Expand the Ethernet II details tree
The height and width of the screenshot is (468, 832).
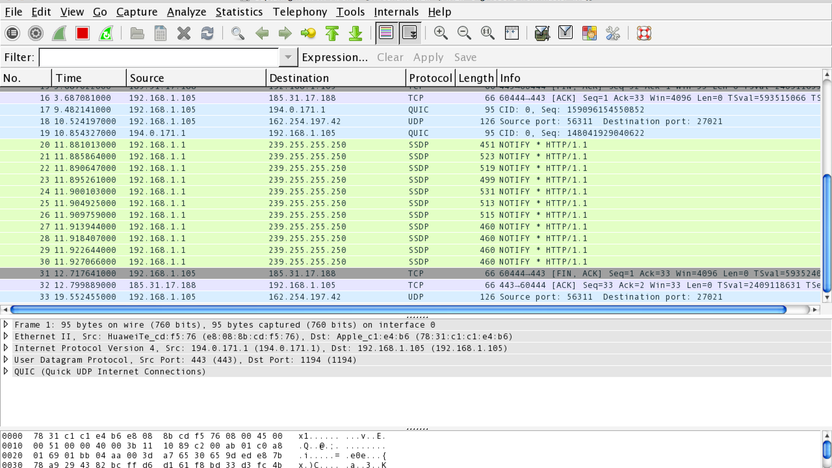click(6, 336)
